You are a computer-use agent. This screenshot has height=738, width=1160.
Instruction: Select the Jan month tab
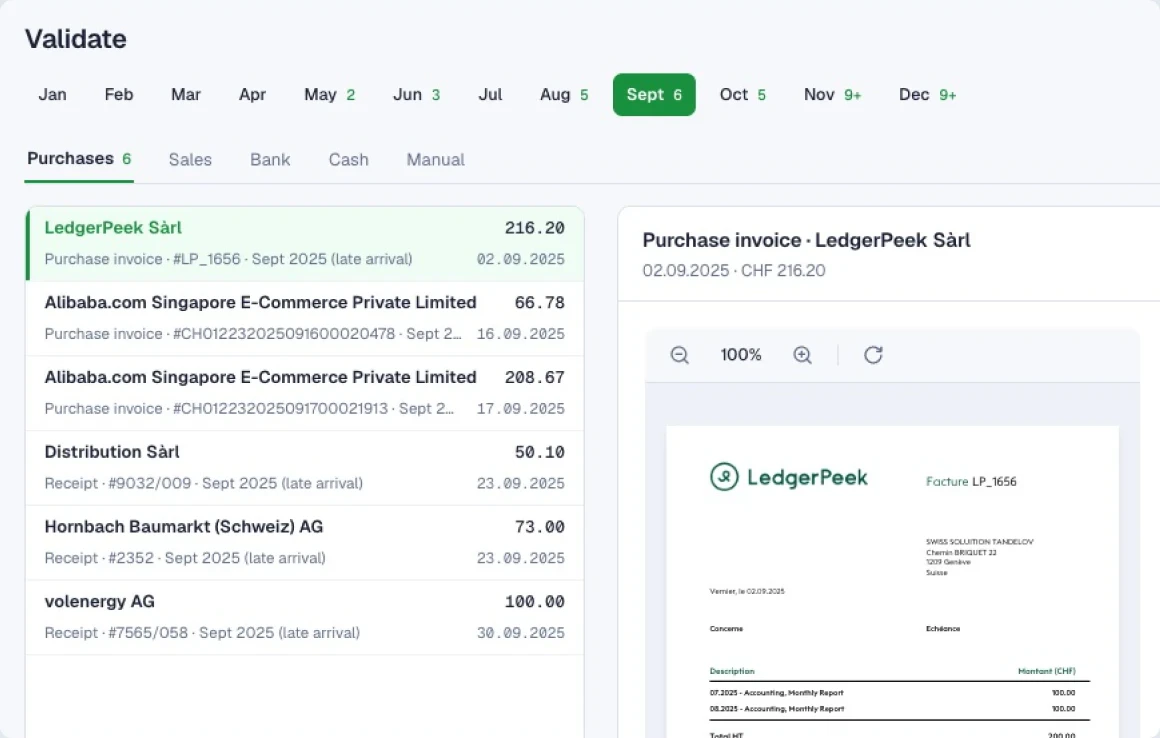(53, 95)
